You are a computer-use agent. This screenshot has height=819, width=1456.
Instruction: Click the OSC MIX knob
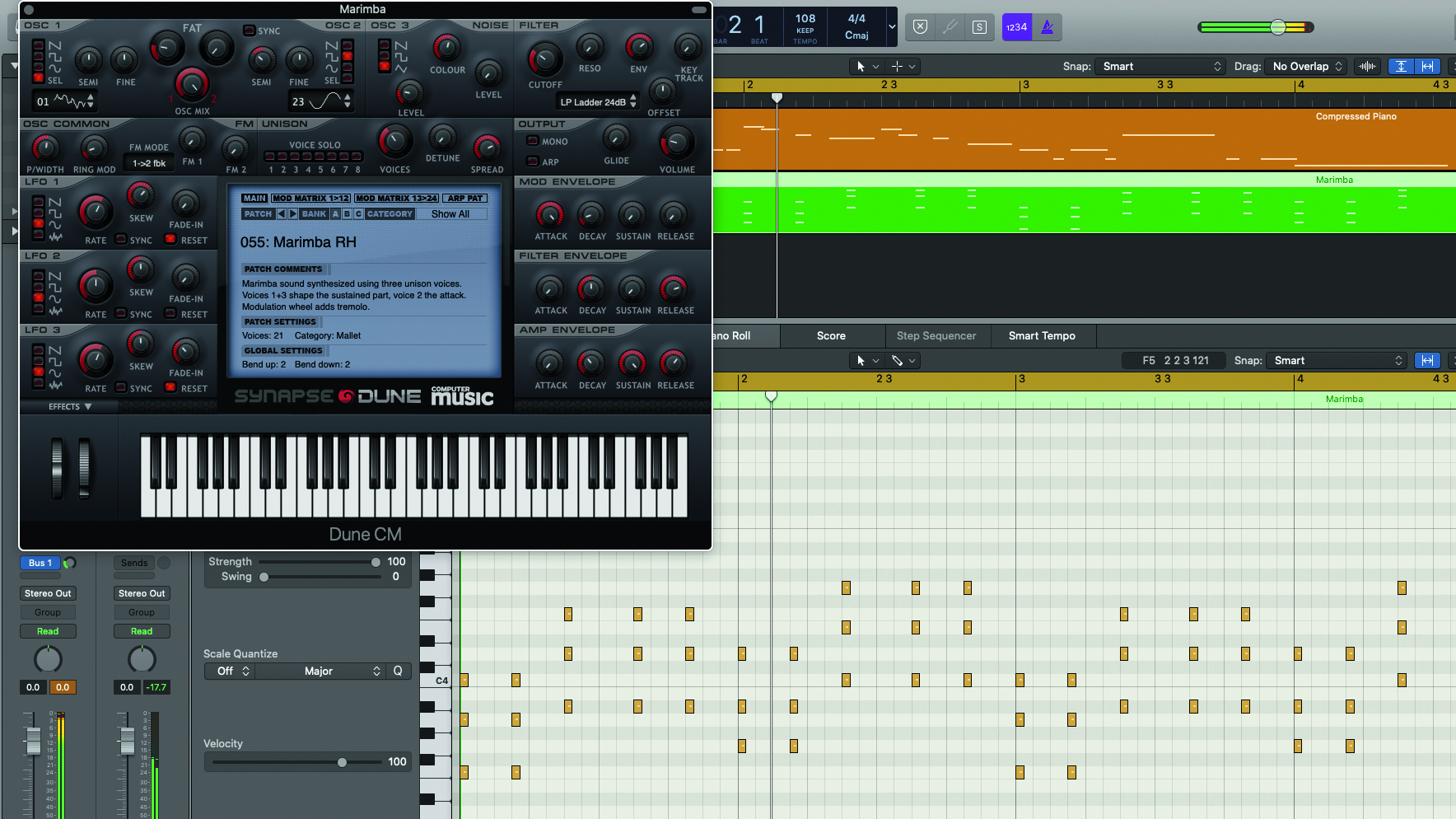[192, 85]
